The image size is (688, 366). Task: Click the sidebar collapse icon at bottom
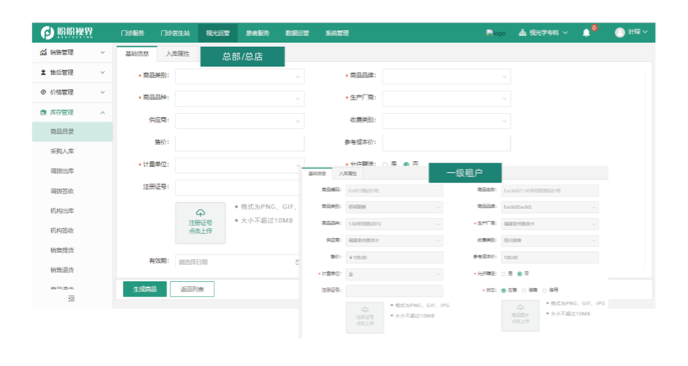(x=71, y=298)
